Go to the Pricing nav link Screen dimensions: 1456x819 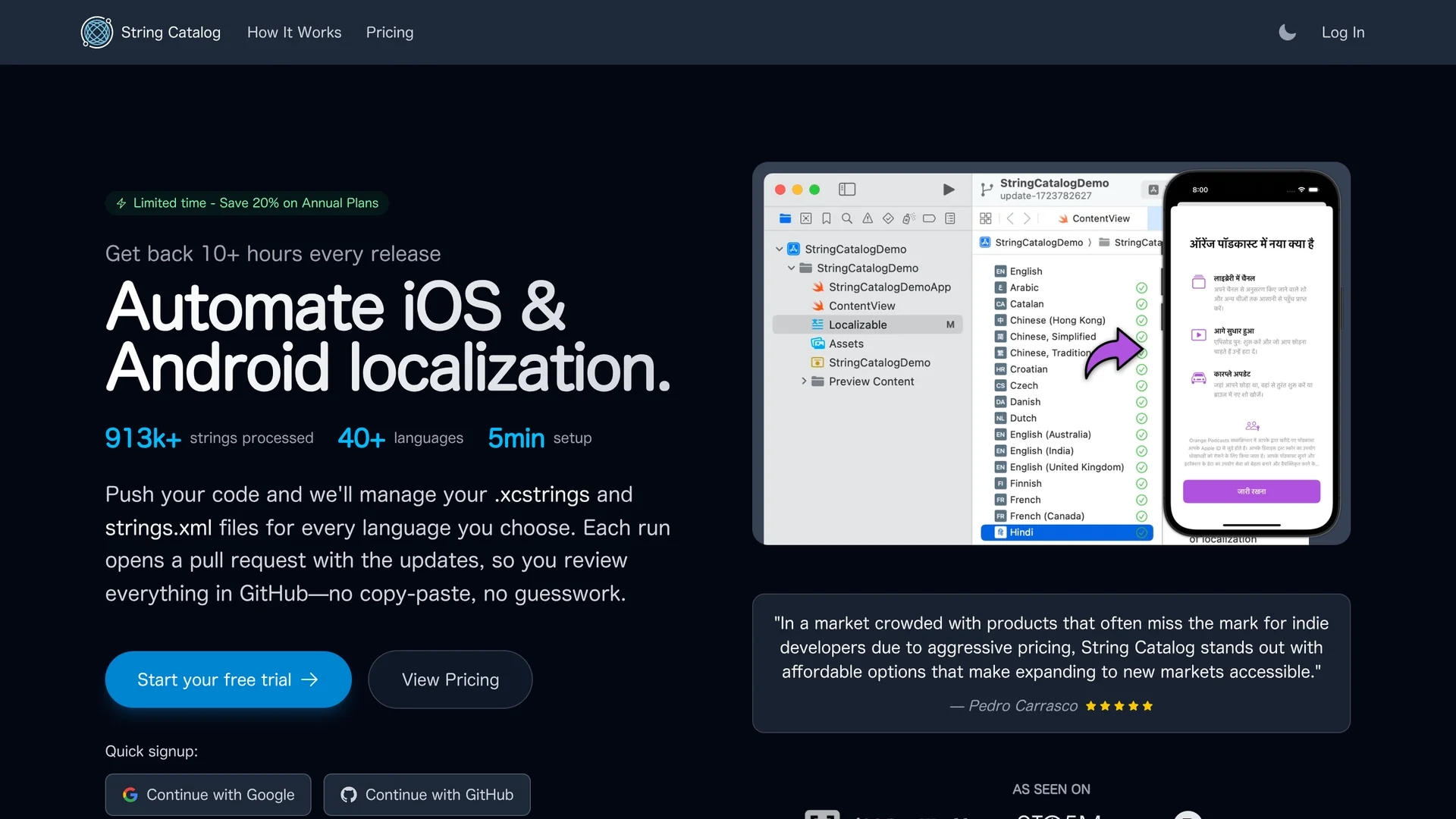click(390, 32)
